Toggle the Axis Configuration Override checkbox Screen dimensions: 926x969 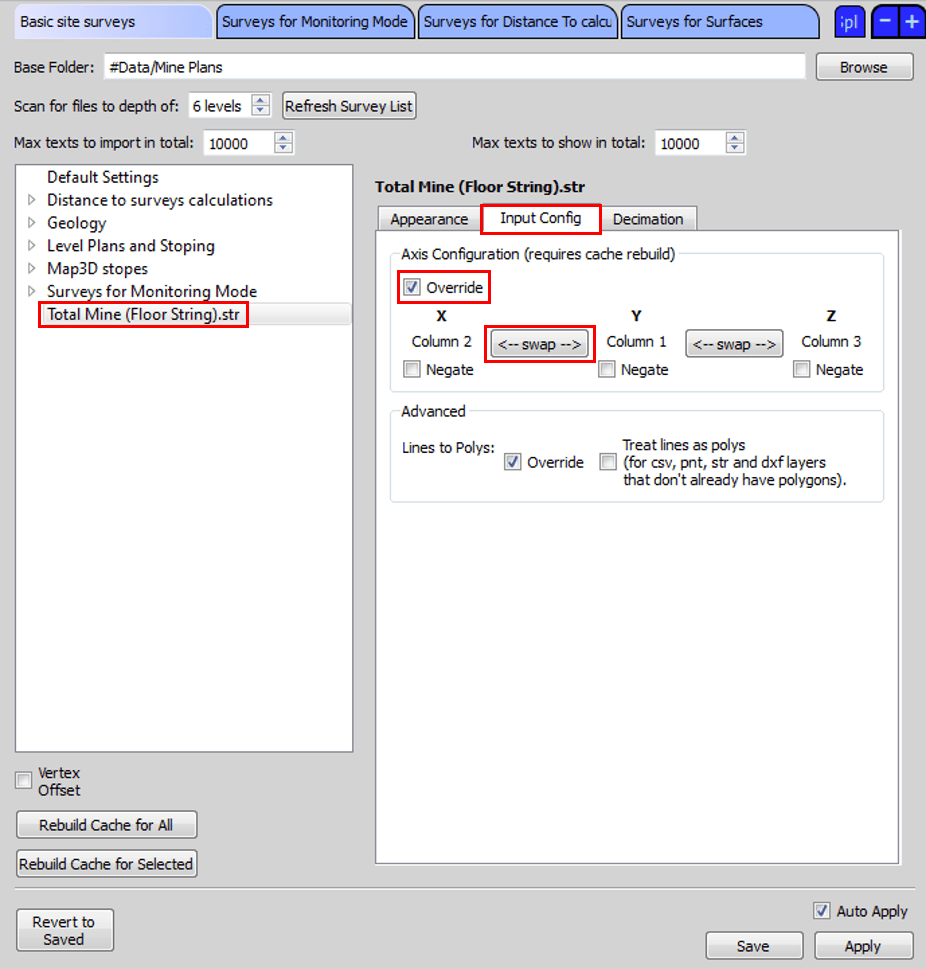pyautogui.click(x=412, y=287)
